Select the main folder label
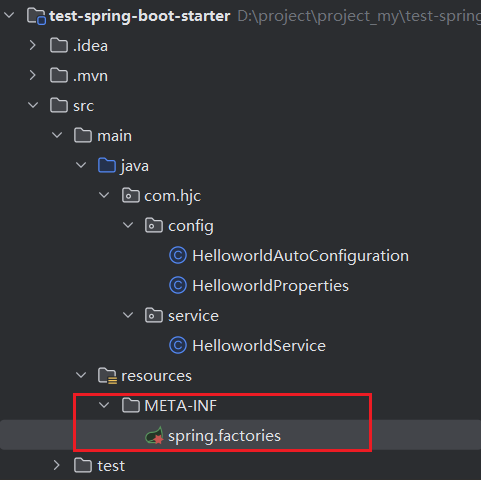The height and width of the screenshot is (480, 481). tap(114, 136)
